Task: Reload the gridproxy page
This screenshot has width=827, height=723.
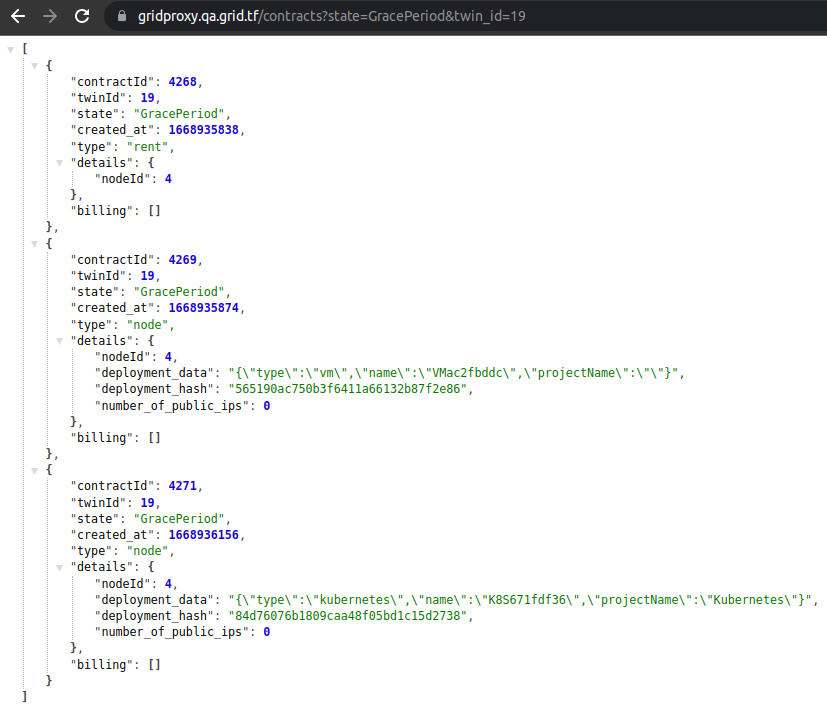Action: click(x=82, y=16)
